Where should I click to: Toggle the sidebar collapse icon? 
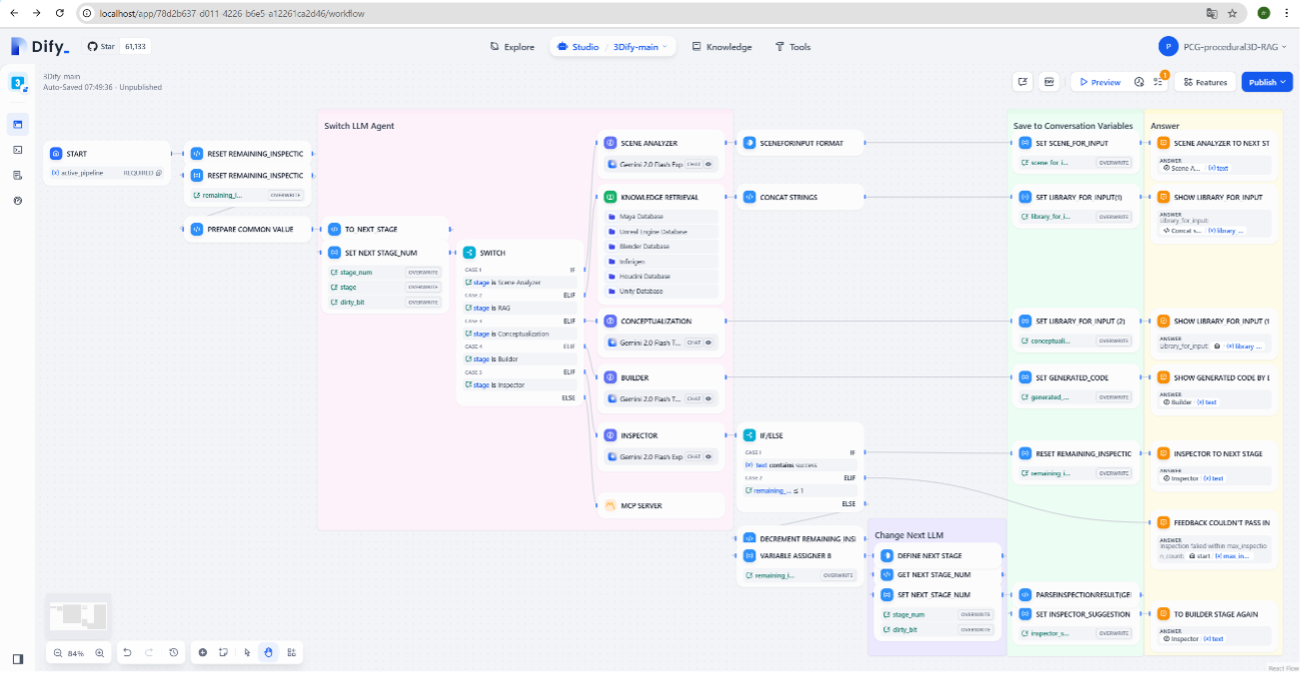[x=18, y=659]
